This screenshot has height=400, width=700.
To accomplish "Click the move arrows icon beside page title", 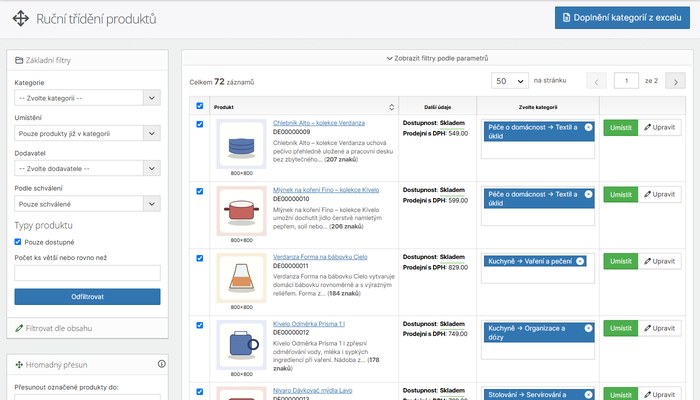I will pyautogui.click(x=21, y=19).
